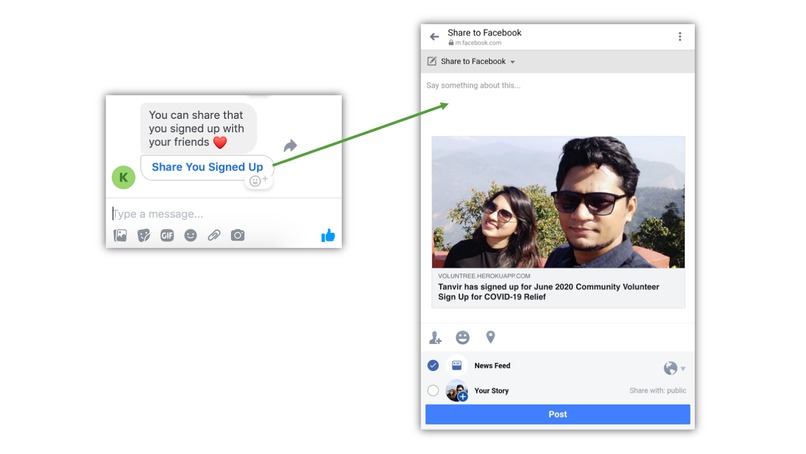Click the Your Story label
Image resolution: width=806 pixels, height=454 pixels.
tap(491, 391)
